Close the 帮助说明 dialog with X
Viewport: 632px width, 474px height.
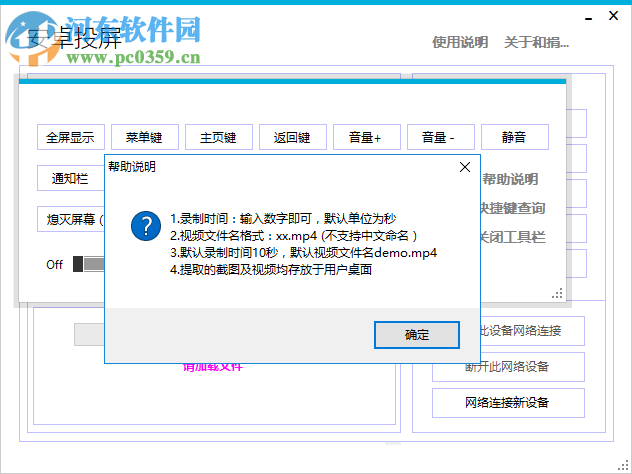tap(465, 167)
